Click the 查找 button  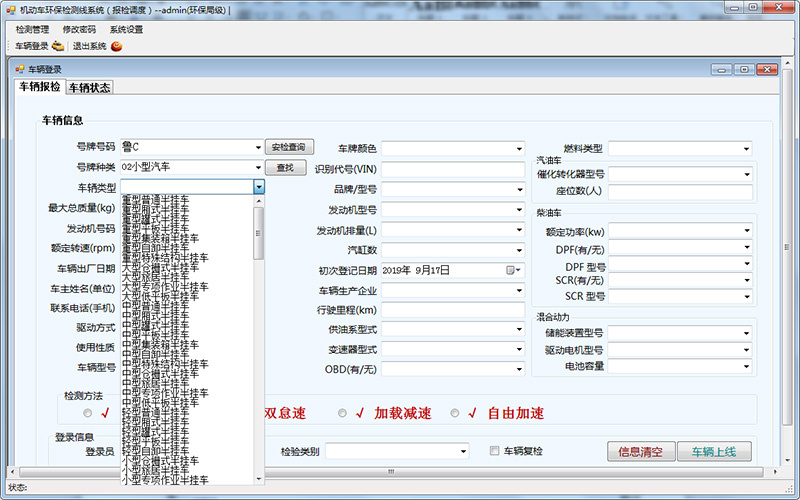[x=285, y=167]
